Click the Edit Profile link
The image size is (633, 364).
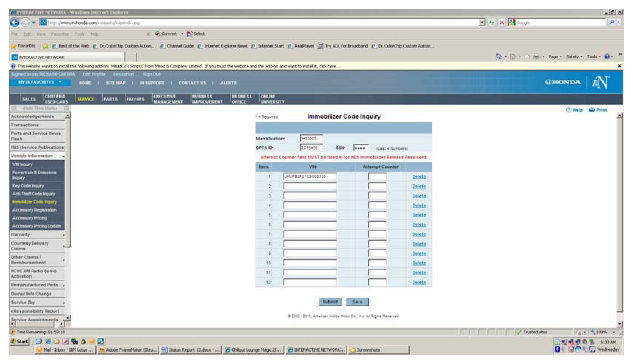pyautogui.click(x=94, y=74)
